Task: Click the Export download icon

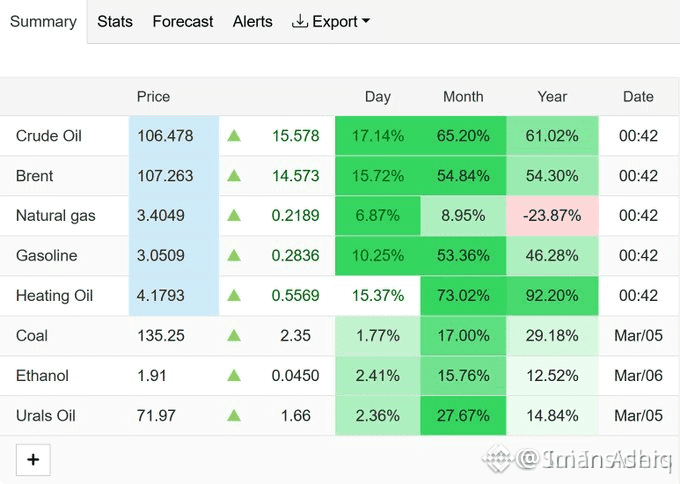Action: [x=300, y=21]
